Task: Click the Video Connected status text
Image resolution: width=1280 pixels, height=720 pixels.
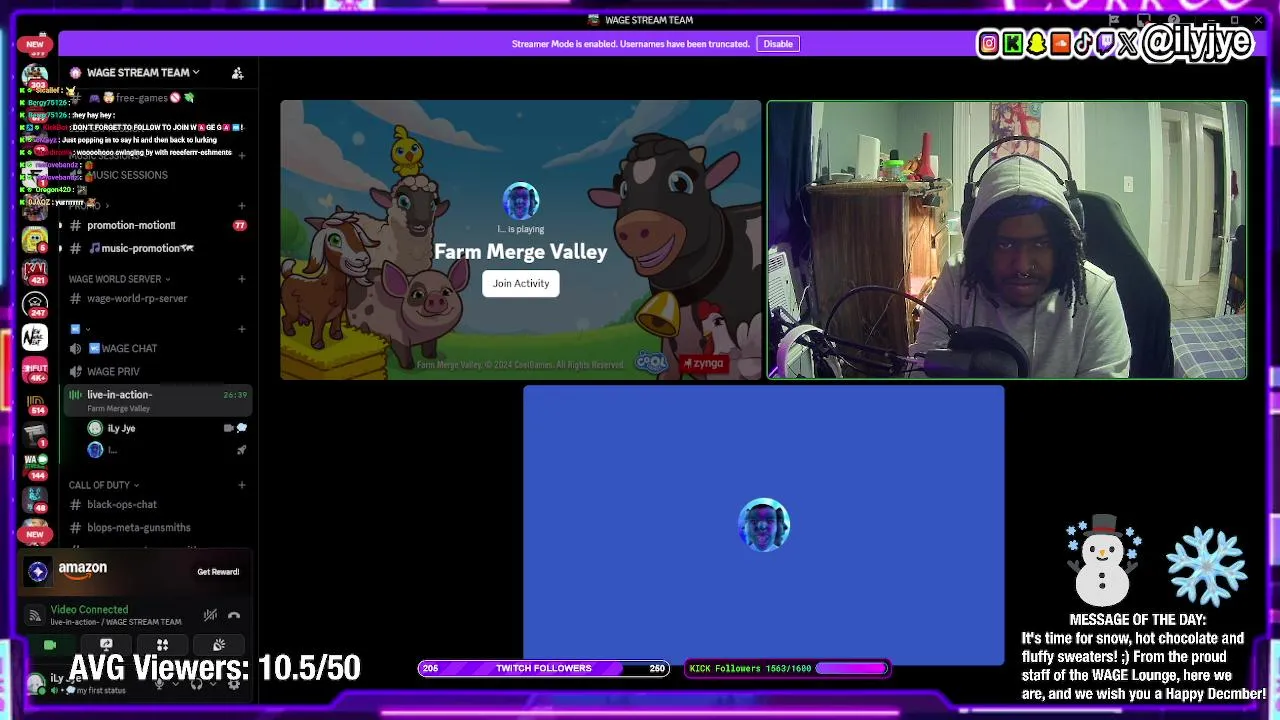Action: (89, 609)
